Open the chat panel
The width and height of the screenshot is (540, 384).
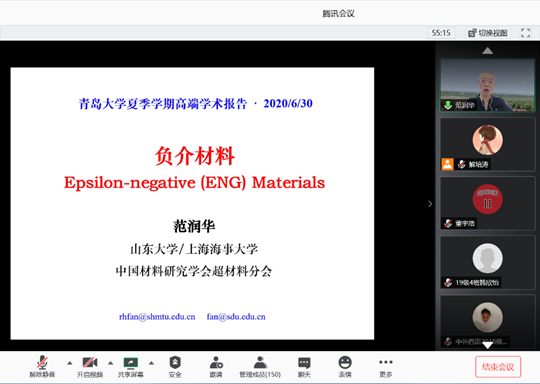coord(304,366)
